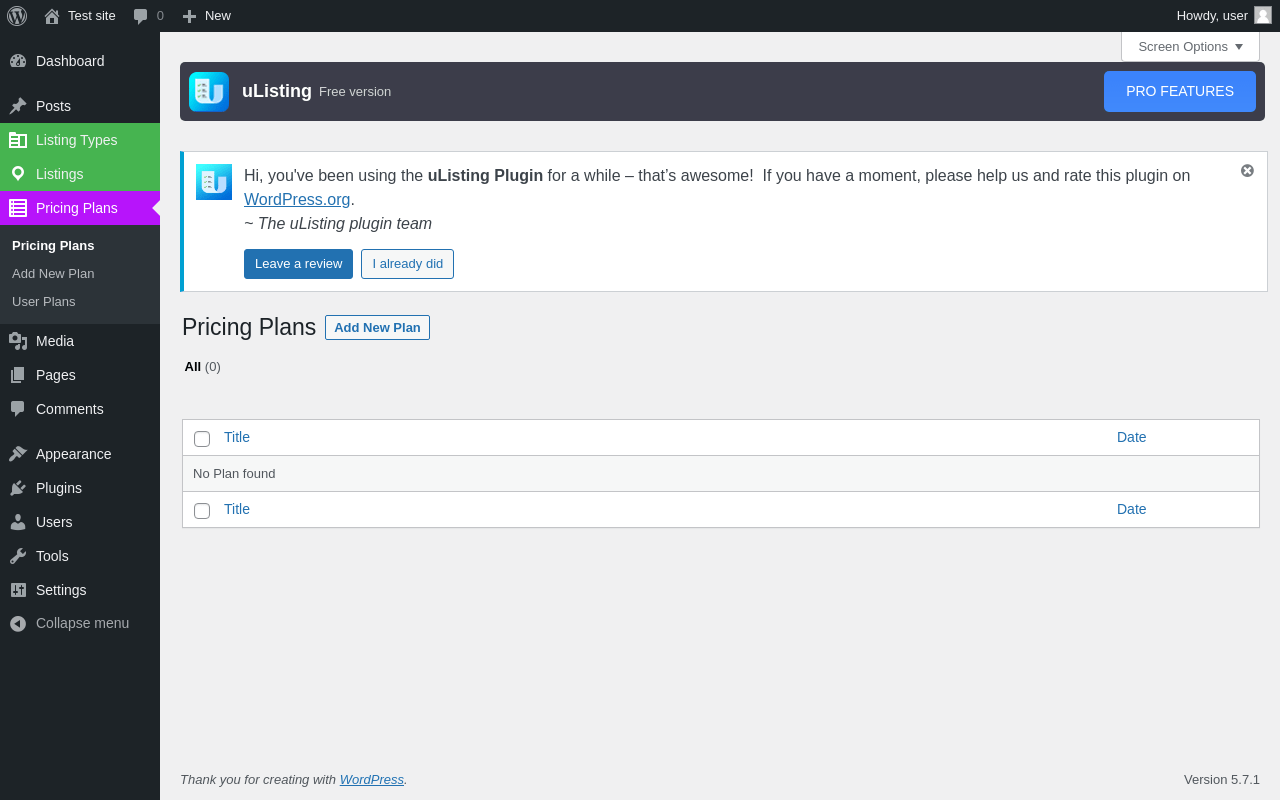This screenshot has height=800, width=1280.
Task: Click the plus New icon
Action: tap(189, 16)
